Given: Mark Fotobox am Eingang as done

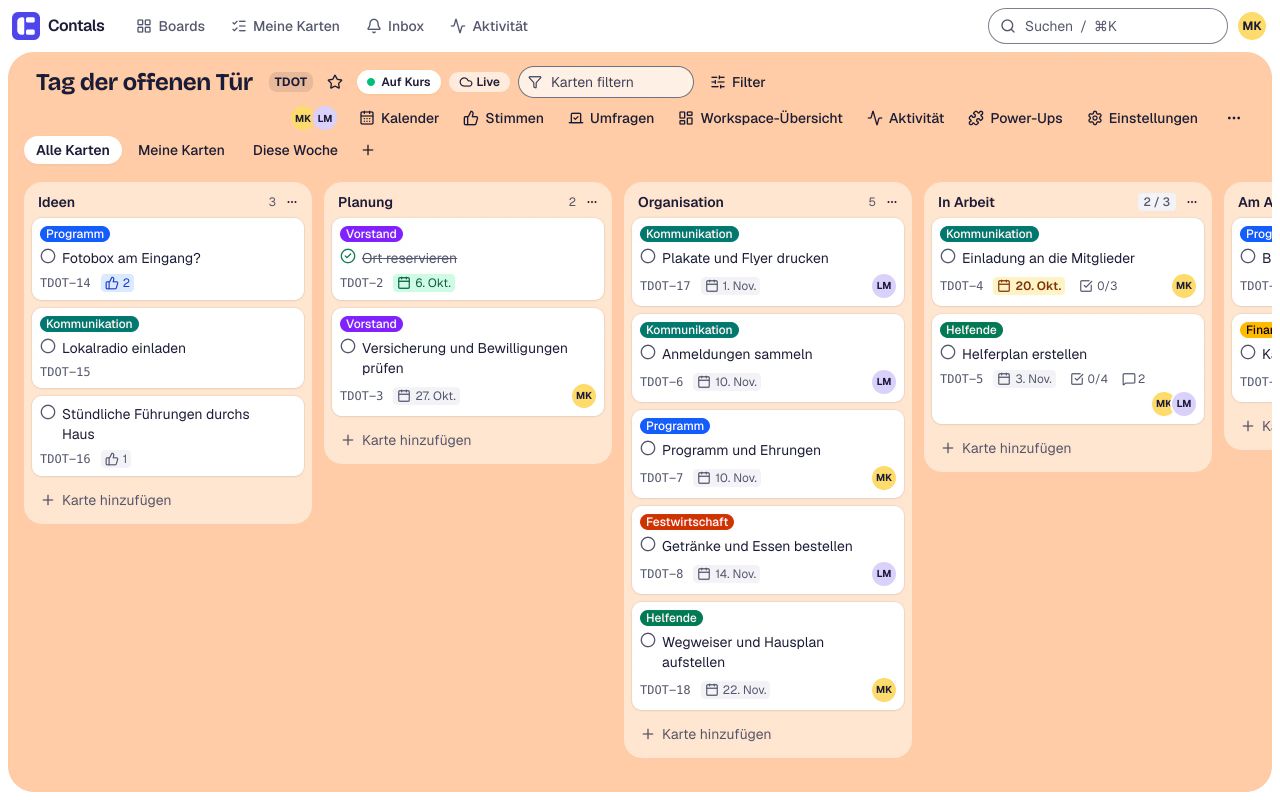Looking at the screenshot, I should pyautogui.click(x=48, y=257).
